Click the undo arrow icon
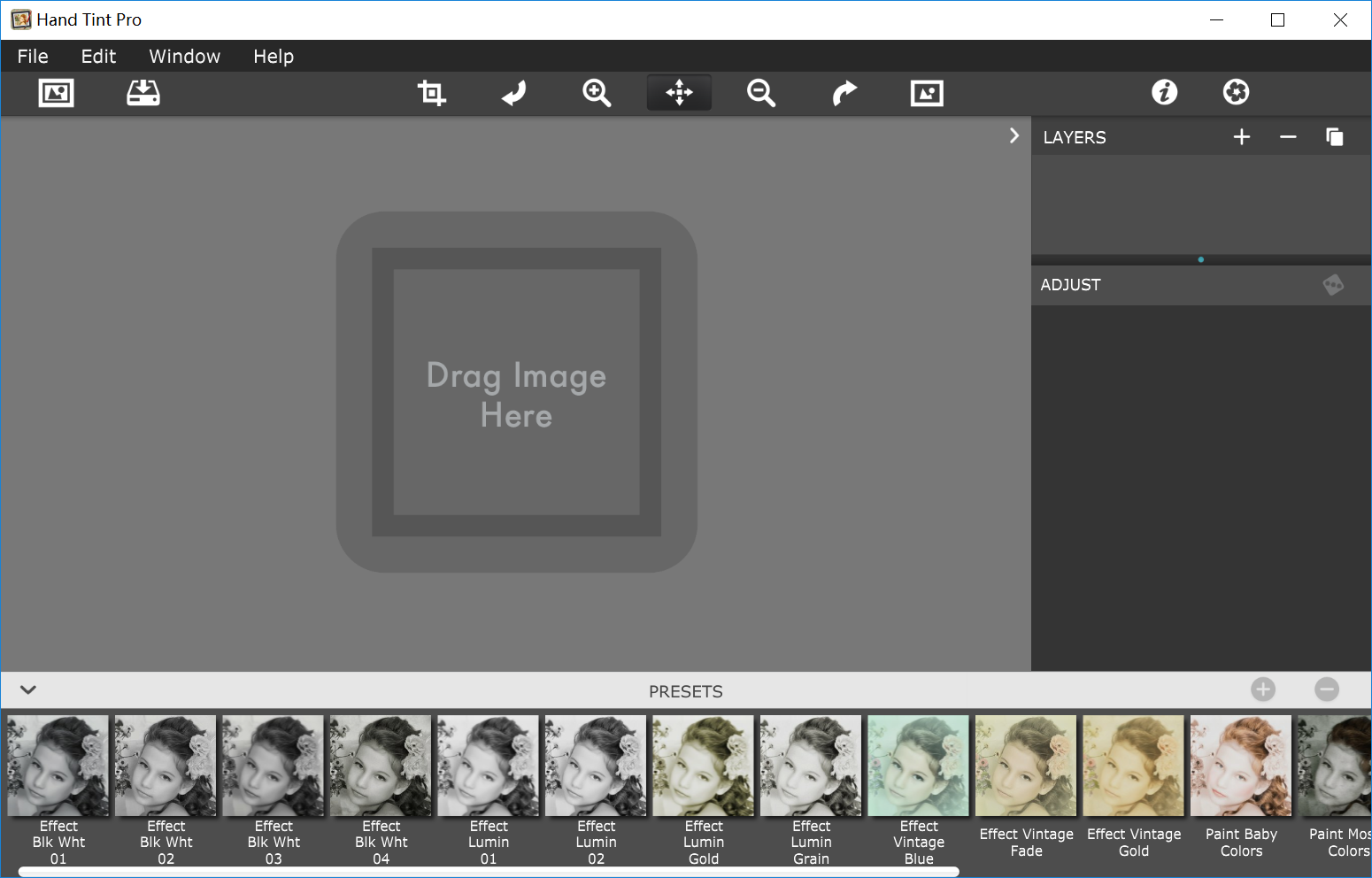 coord(514,93)
